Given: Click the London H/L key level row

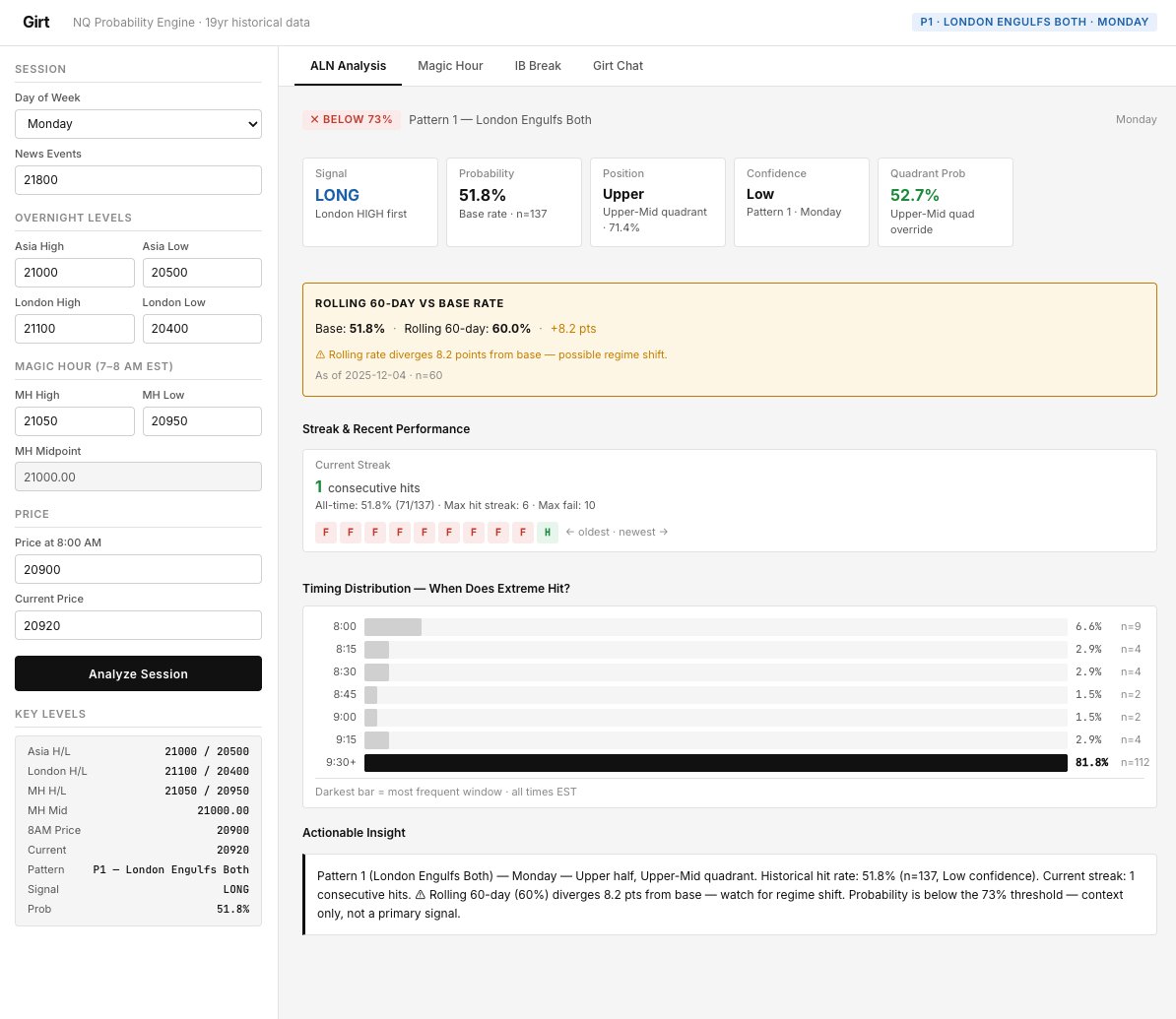Looking at the screenshot, I should tap(138, 771).
